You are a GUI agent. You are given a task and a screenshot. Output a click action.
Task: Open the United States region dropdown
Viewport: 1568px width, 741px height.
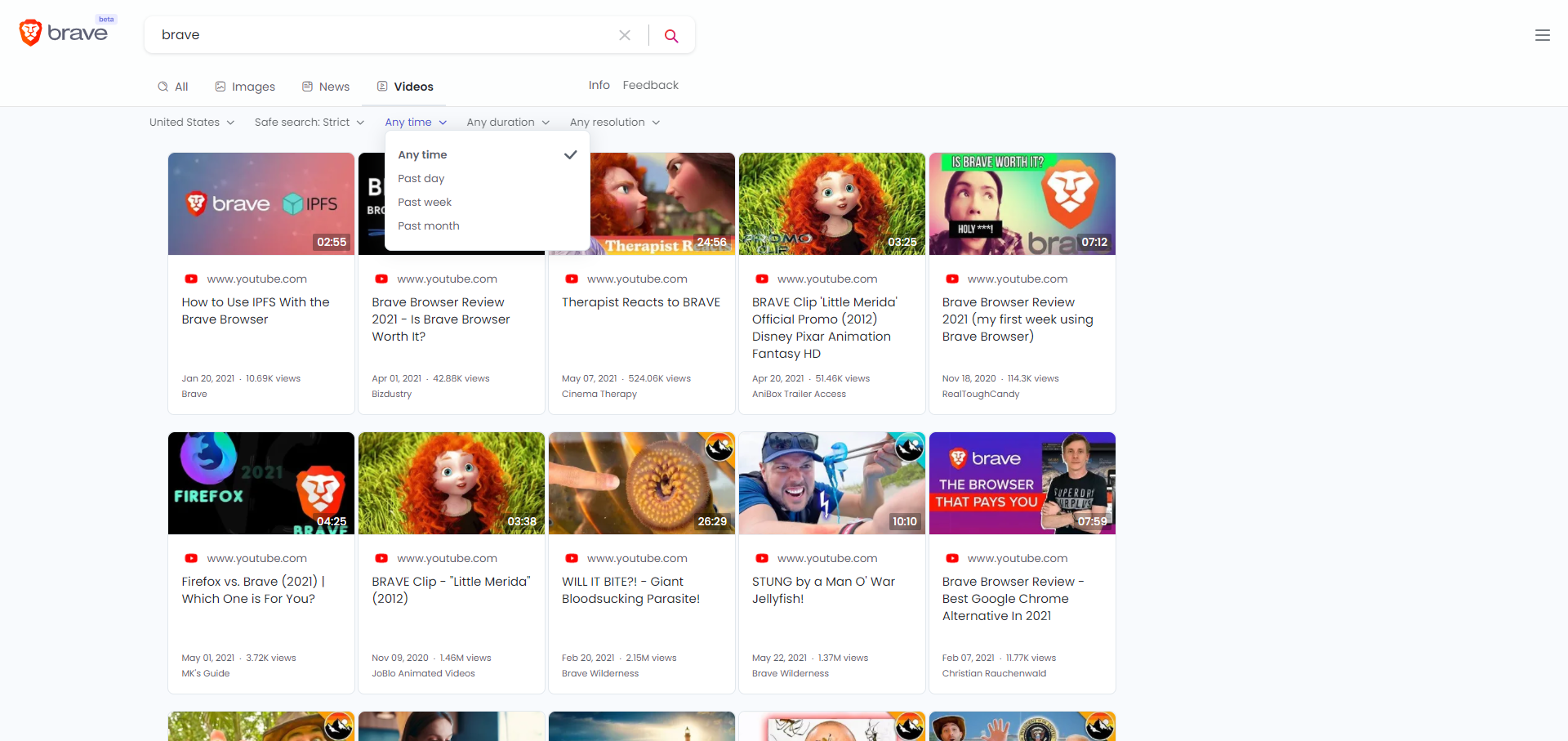tap(192, 122)
